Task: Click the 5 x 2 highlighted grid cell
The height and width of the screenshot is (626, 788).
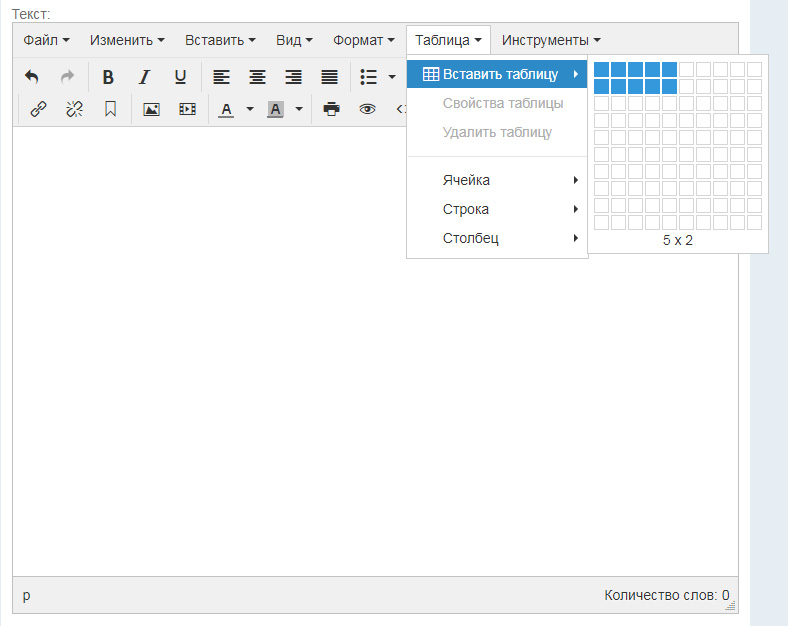Action: 669,86
